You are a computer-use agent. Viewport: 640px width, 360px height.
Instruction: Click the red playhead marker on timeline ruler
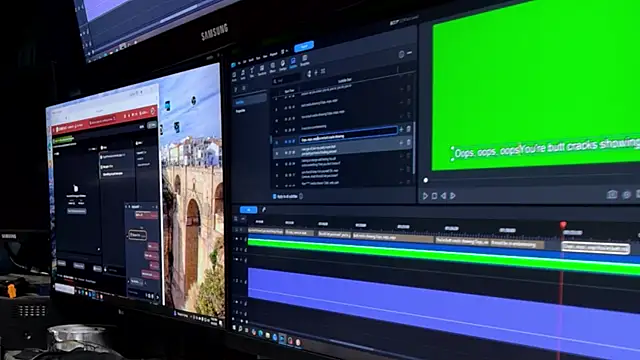pyautogui.click(x=563, y=224)
